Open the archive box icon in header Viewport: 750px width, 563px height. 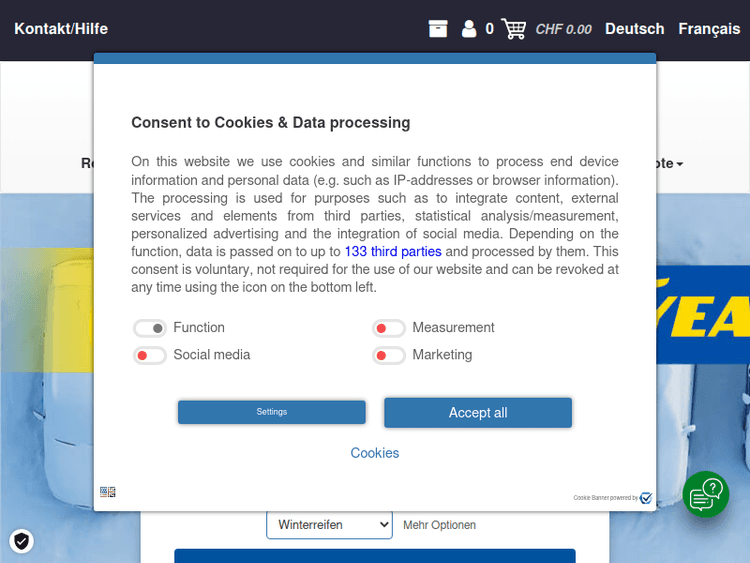[438, 29]
